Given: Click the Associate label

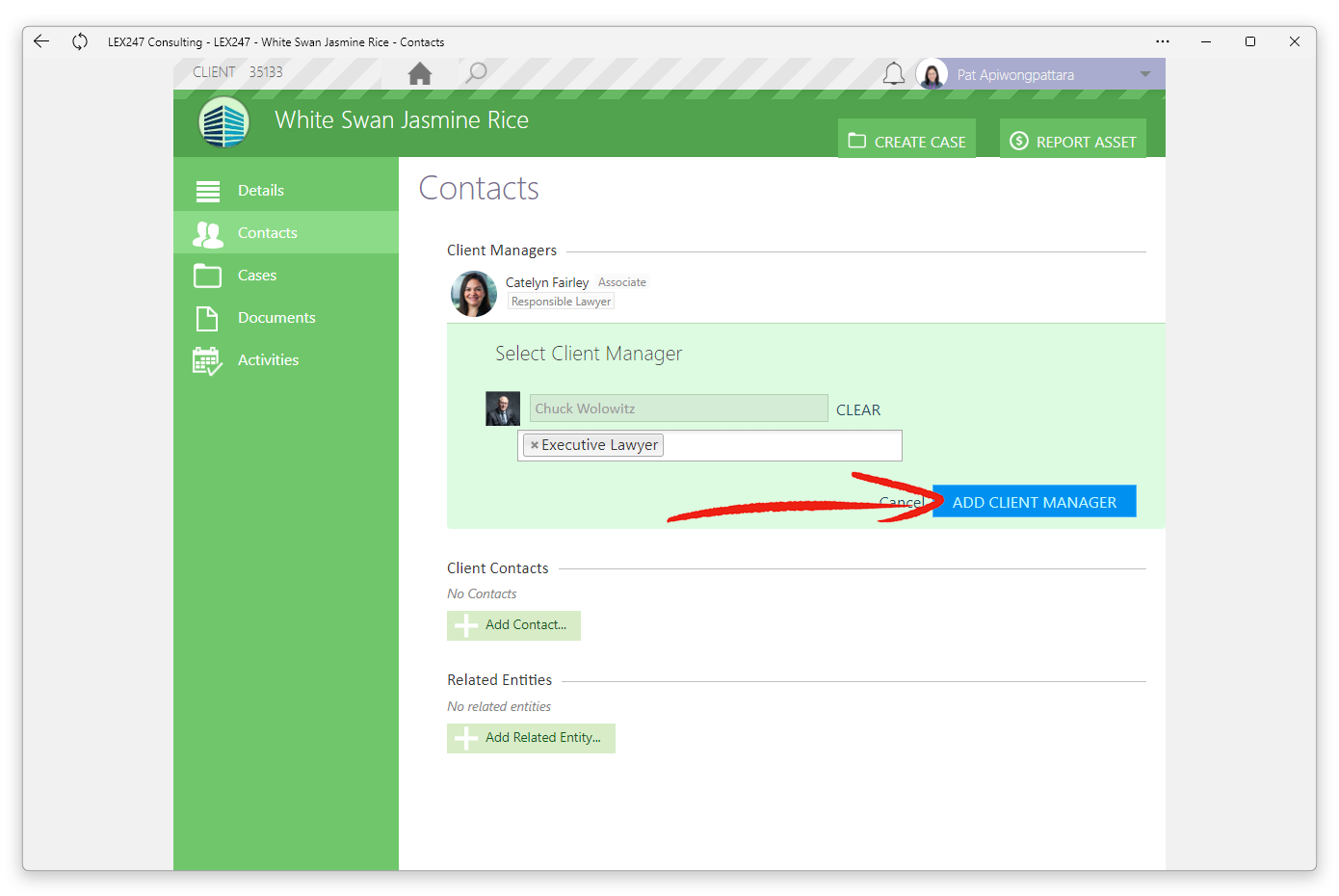Looking at the screenshot, I should coord(622,282).
